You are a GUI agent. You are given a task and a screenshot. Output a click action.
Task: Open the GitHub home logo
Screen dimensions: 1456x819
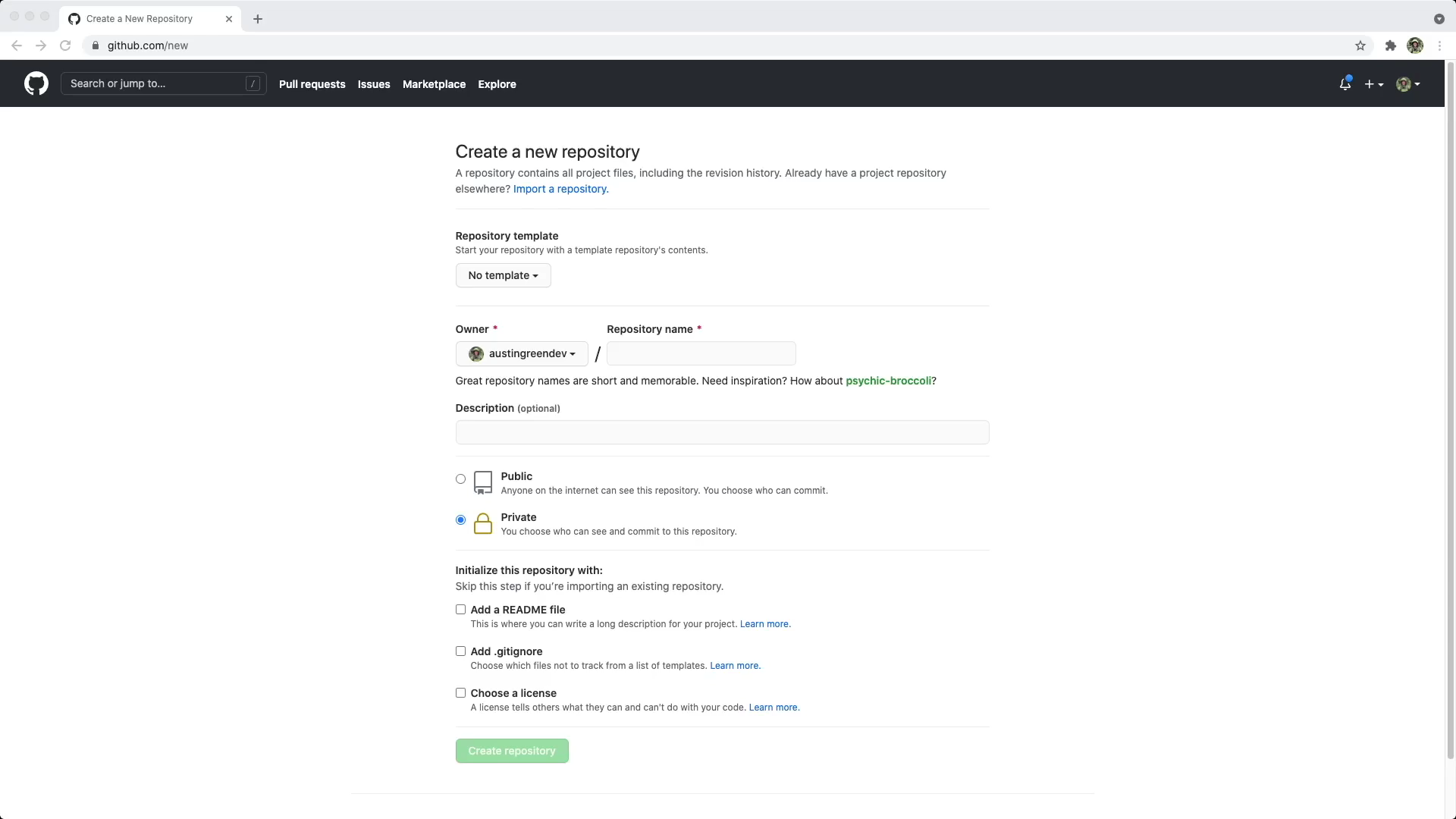pos(36,83)
